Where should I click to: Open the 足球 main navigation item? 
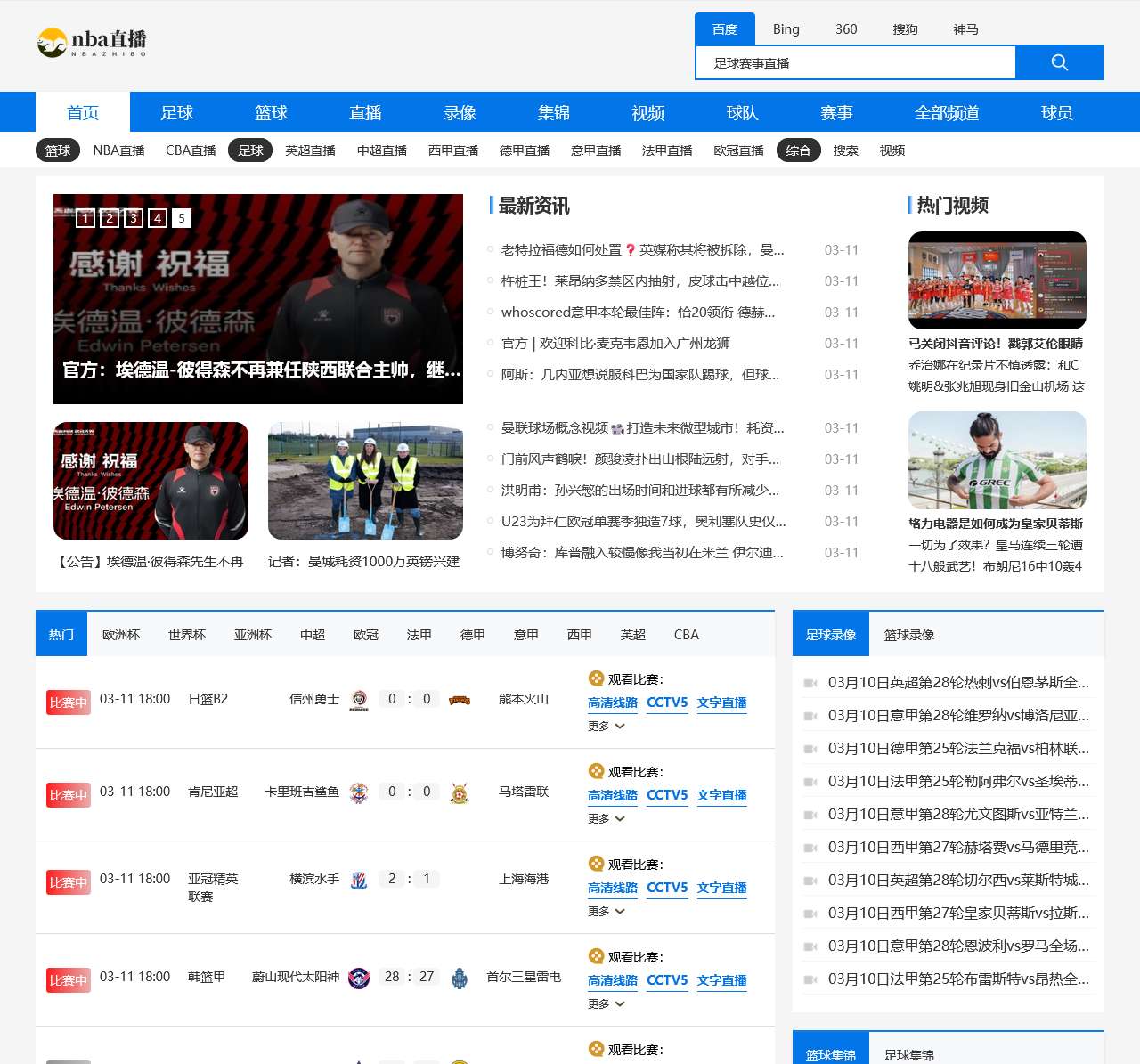[177, 113]
